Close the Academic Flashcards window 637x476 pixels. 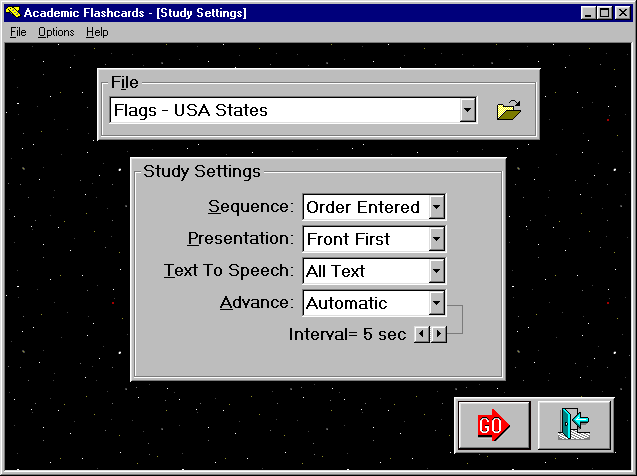624,13
